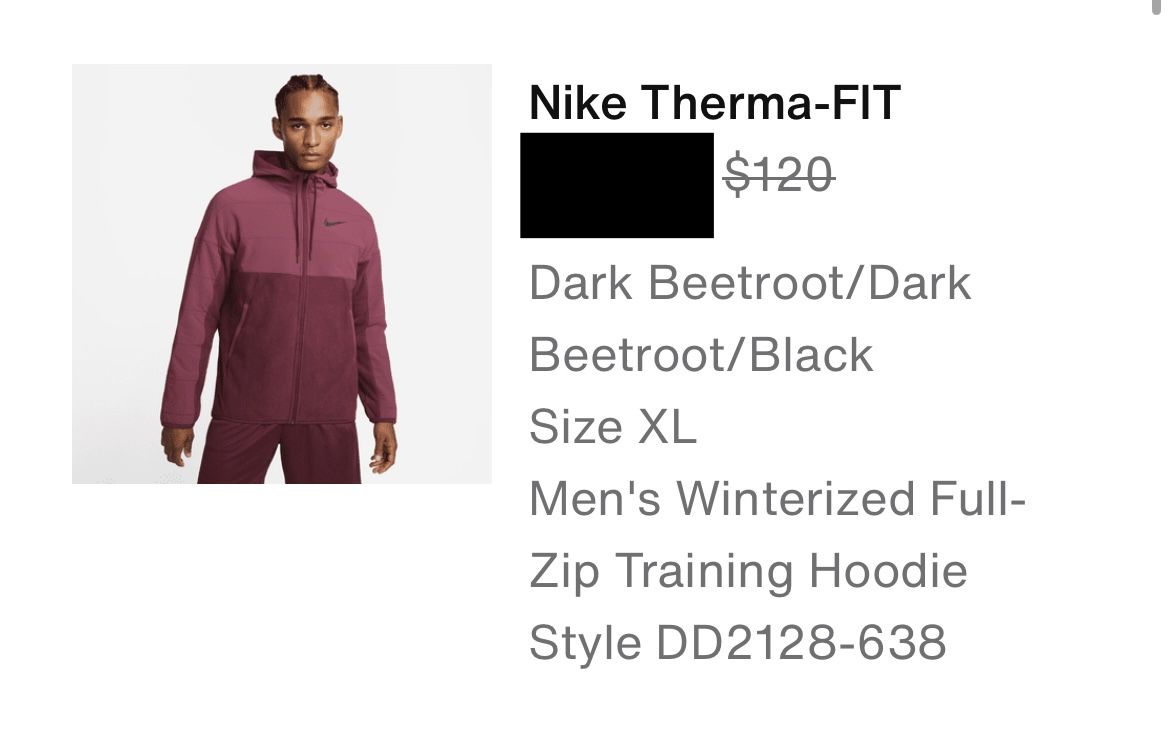The height and width of the screenshot is (733, 1170).
Task: Click the Nike swoosh logo on the jacket
Action: [335, 222]
